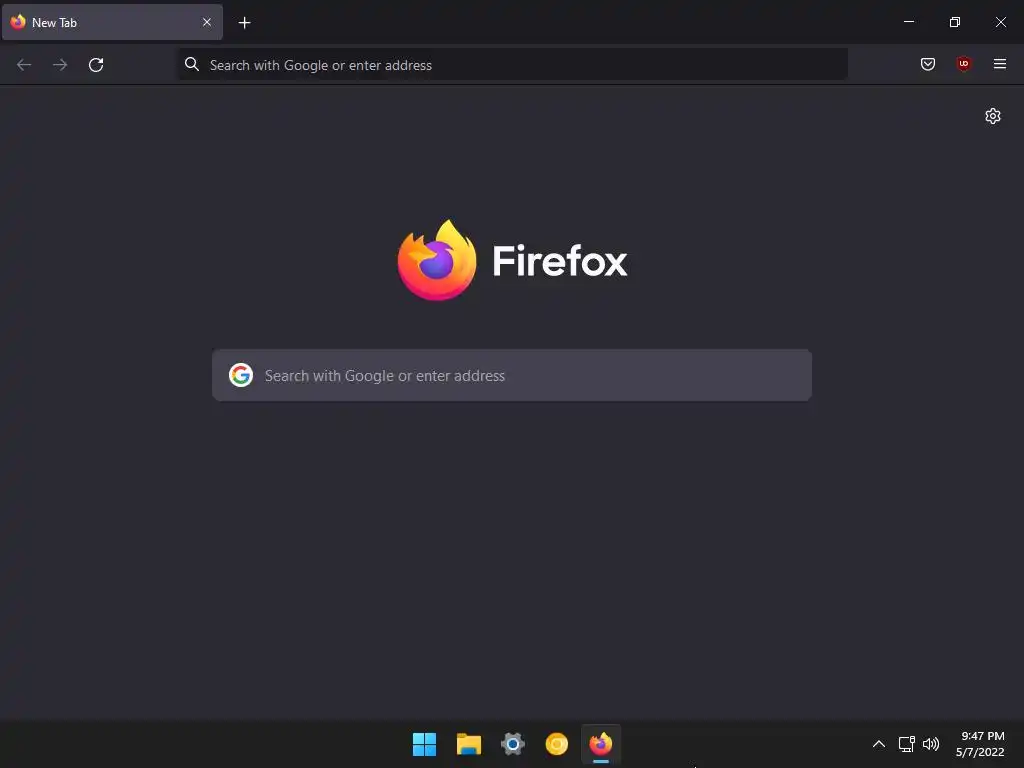This screenshot has height=768, width=1024.
Task: Open network status tray icon
Action: click(906, 744)
